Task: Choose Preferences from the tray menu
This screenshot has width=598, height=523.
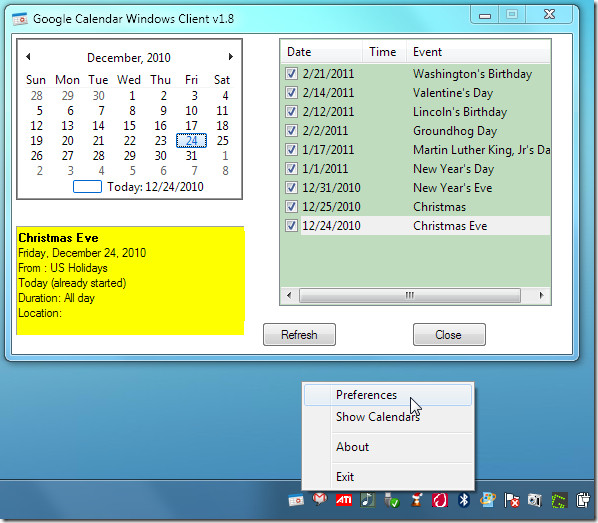Action: pyautogui.click(x=388, y=395)
